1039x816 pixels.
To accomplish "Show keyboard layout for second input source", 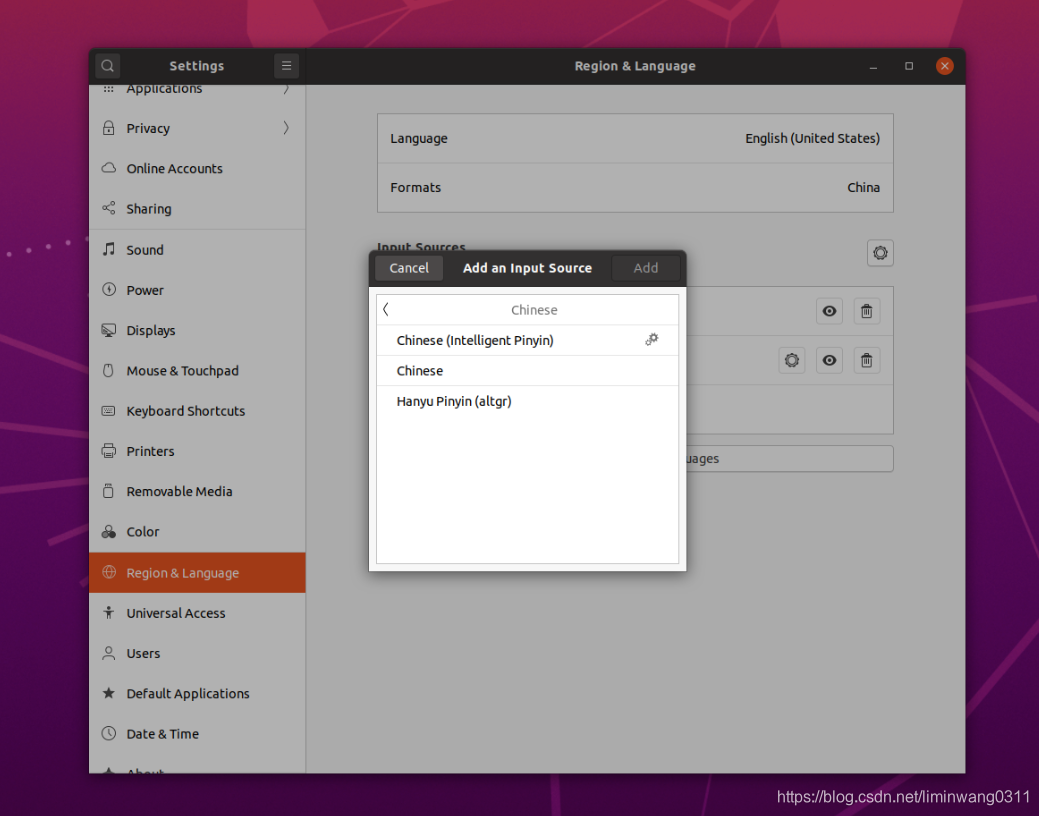I will pos(829,360).
